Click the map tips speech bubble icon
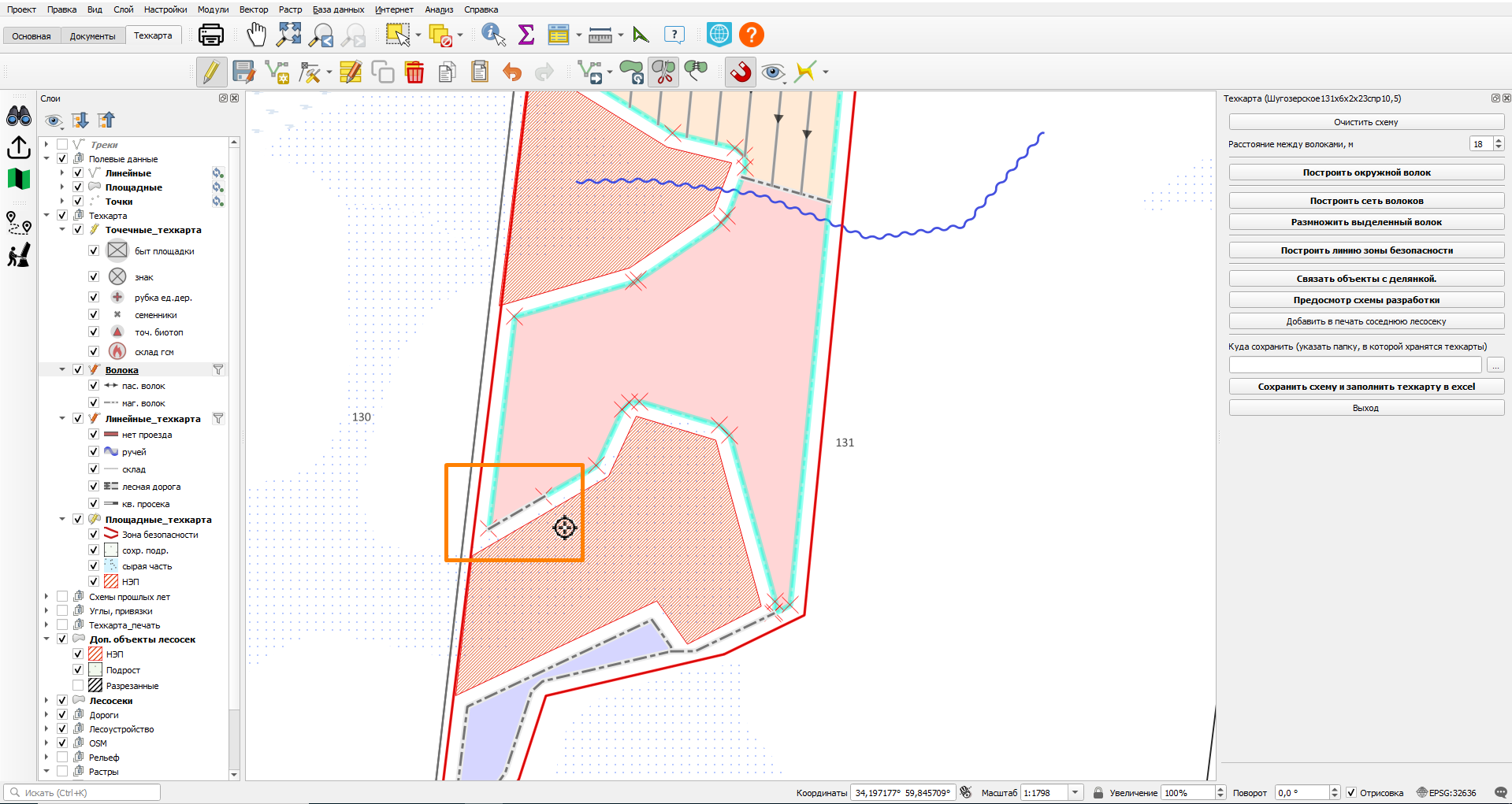The height and width of the screenshot is (804, 1512). (674, 35)
